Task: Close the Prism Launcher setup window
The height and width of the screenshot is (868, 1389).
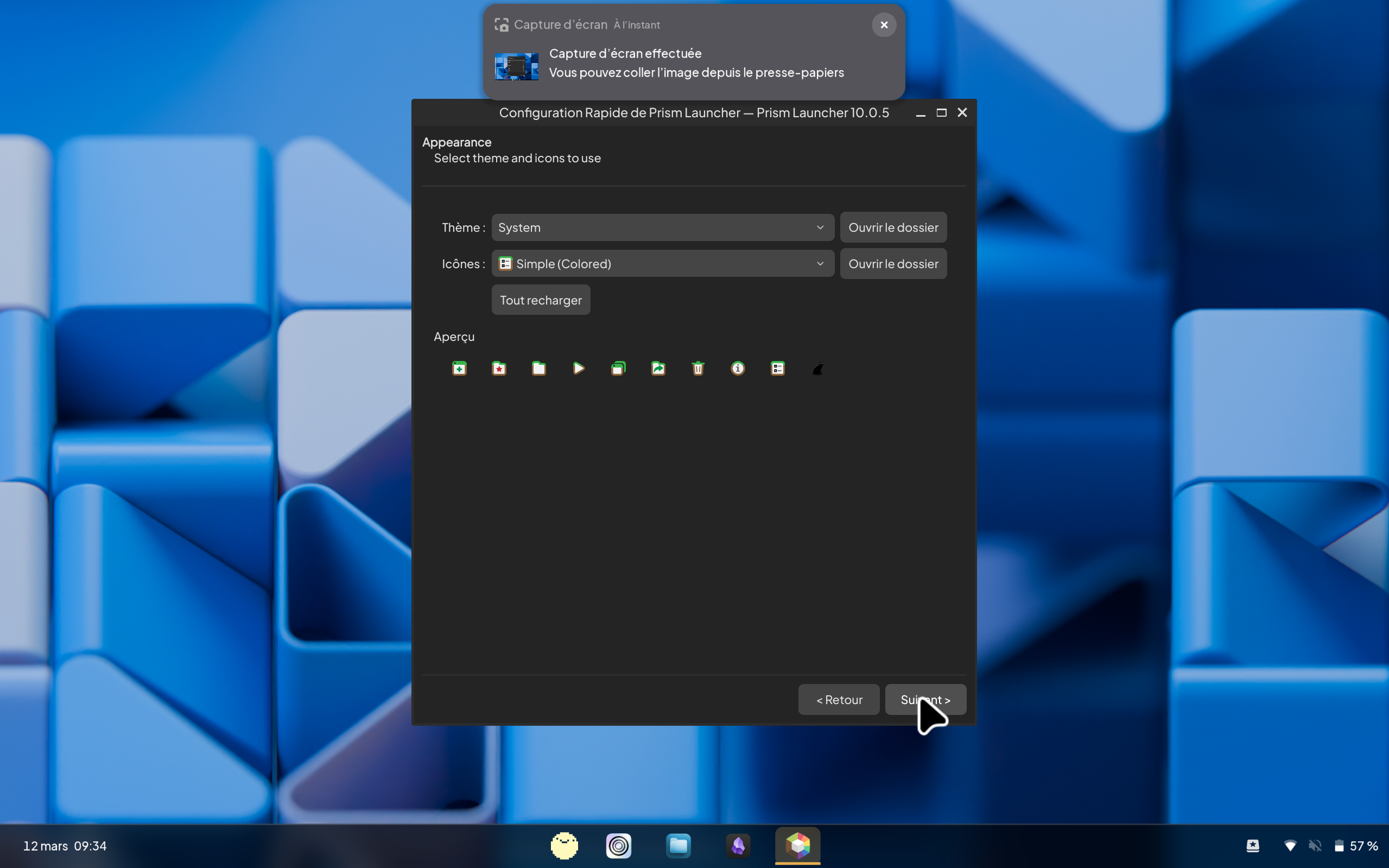Action: 962,113
